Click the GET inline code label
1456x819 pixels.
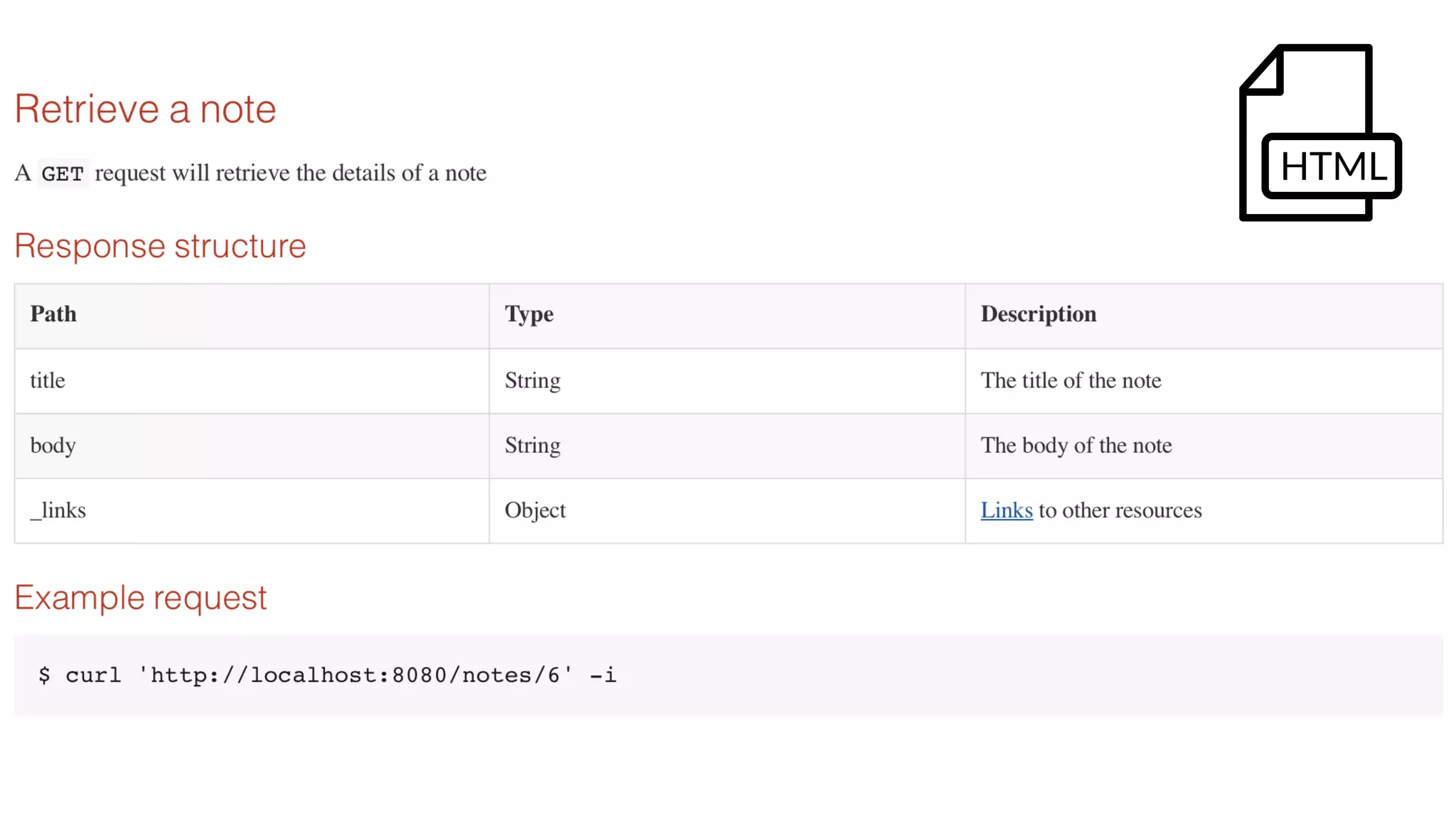coord(63,173)
